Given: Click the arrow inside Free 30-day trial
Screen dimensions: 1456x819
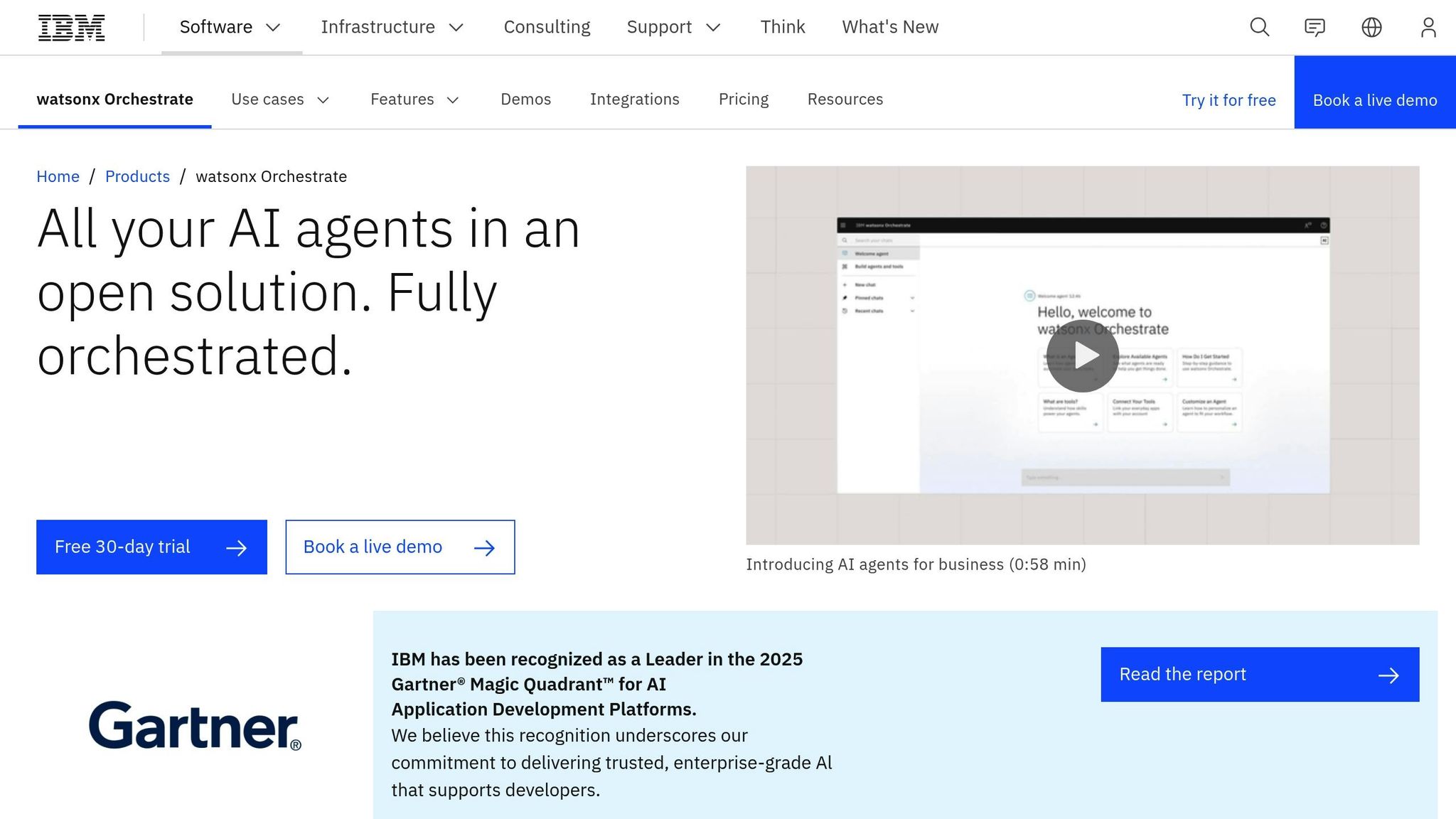Looking at the screenshot, I should pyautogui.click(x=237, y=547).
